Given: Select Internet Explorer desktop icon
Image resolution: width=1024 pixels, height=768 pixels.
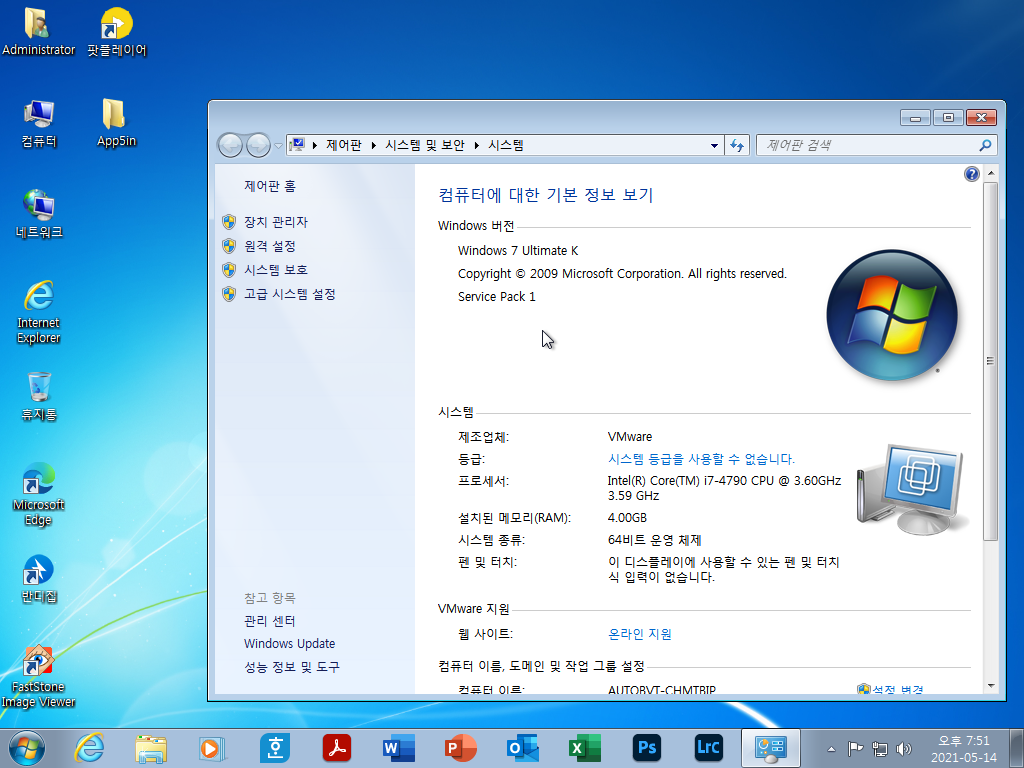Looking at the screenshot, I should [39, 312].
